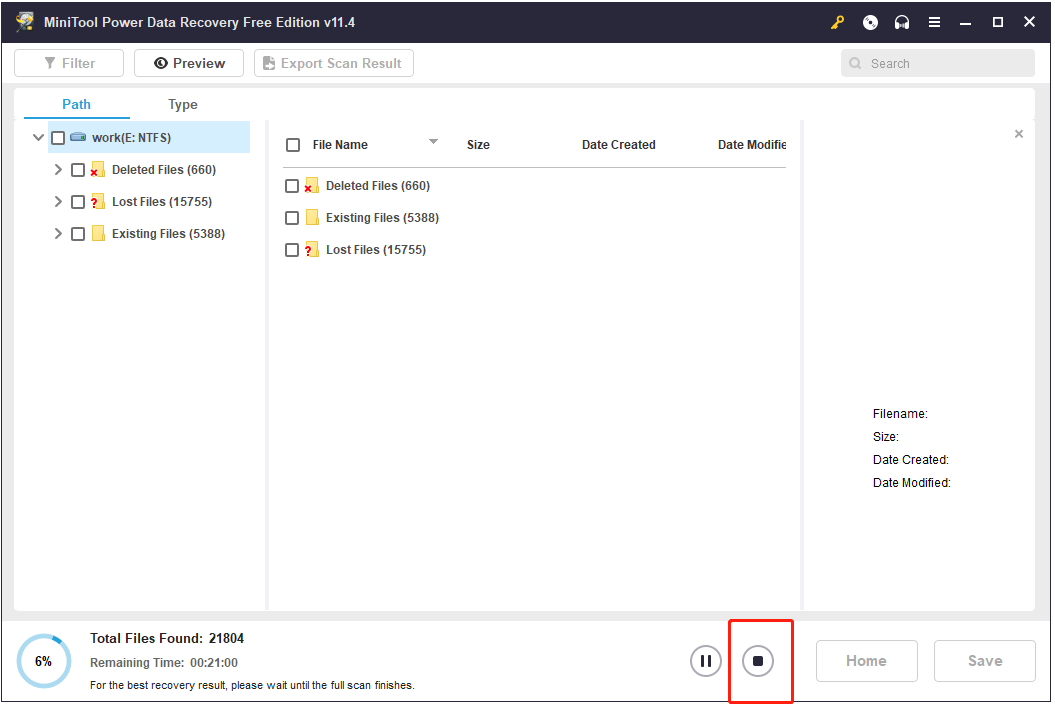Stop the scan with stop button
This screenshot has height=705, width=1055.
click(758, 661)
